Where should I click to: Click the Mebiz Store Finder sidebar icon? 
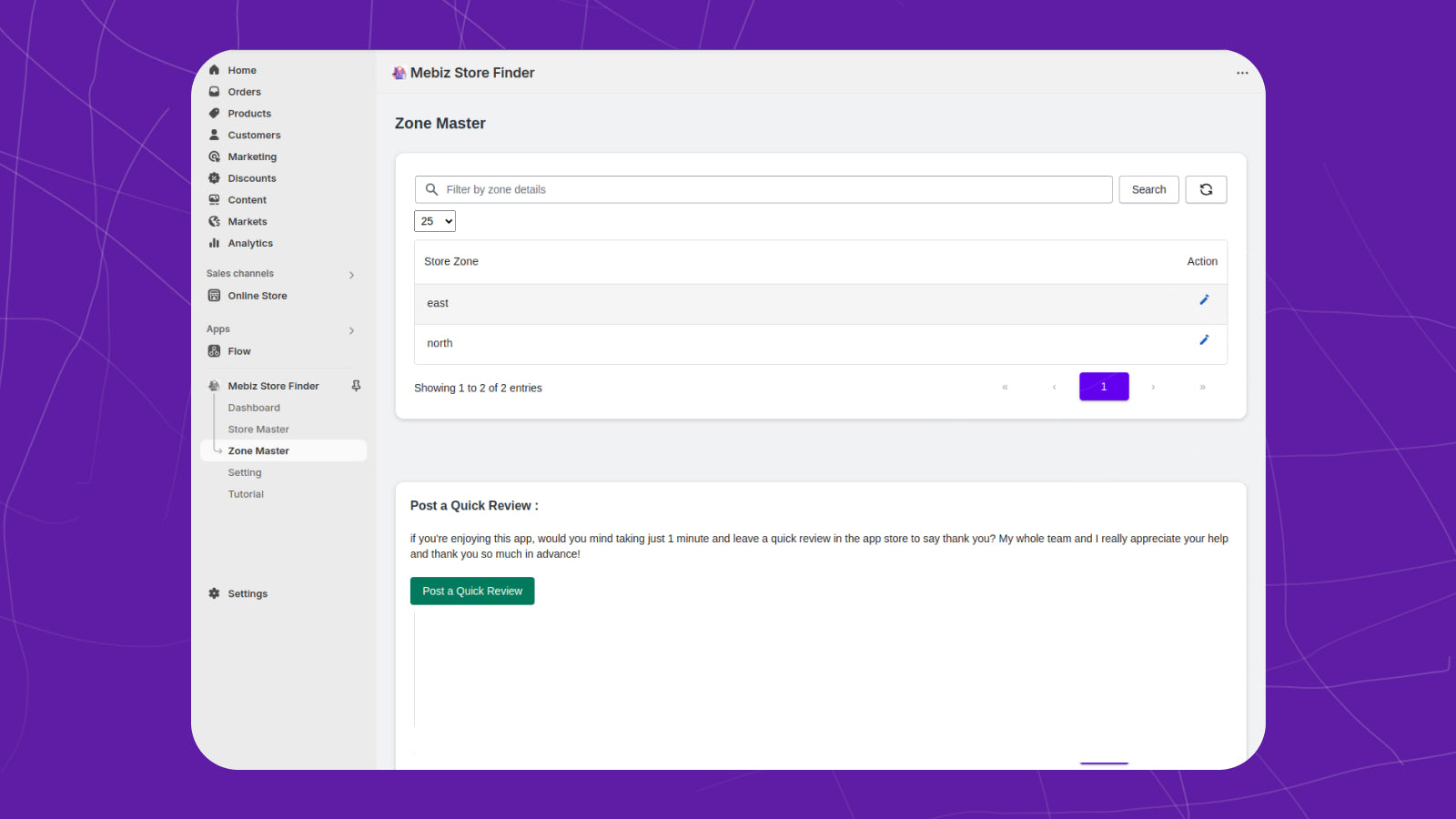click(x=214, y=386)
